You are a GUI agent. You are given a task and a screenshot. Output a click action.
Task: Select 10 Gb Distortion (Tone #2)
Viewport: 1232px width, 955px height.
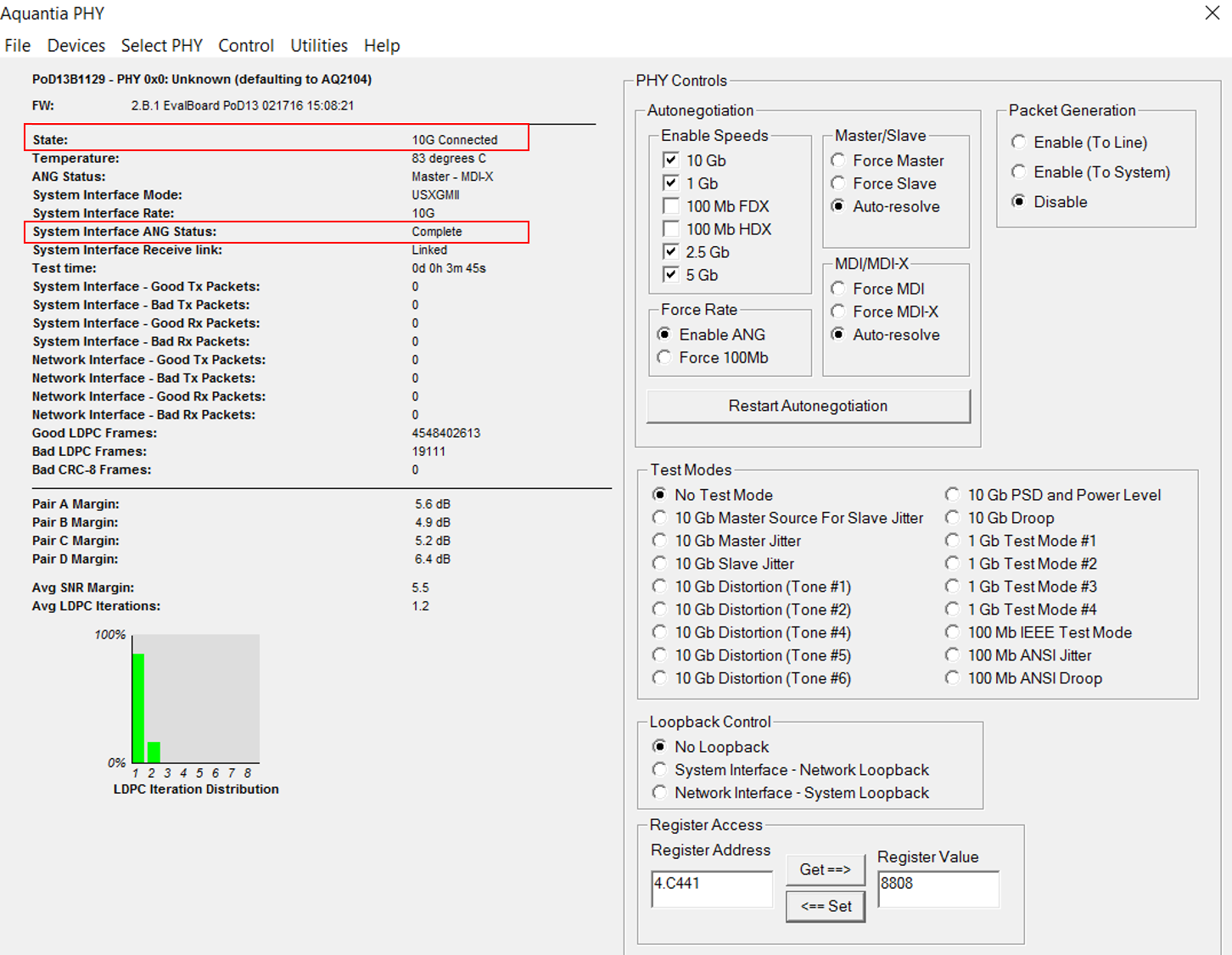659,610
